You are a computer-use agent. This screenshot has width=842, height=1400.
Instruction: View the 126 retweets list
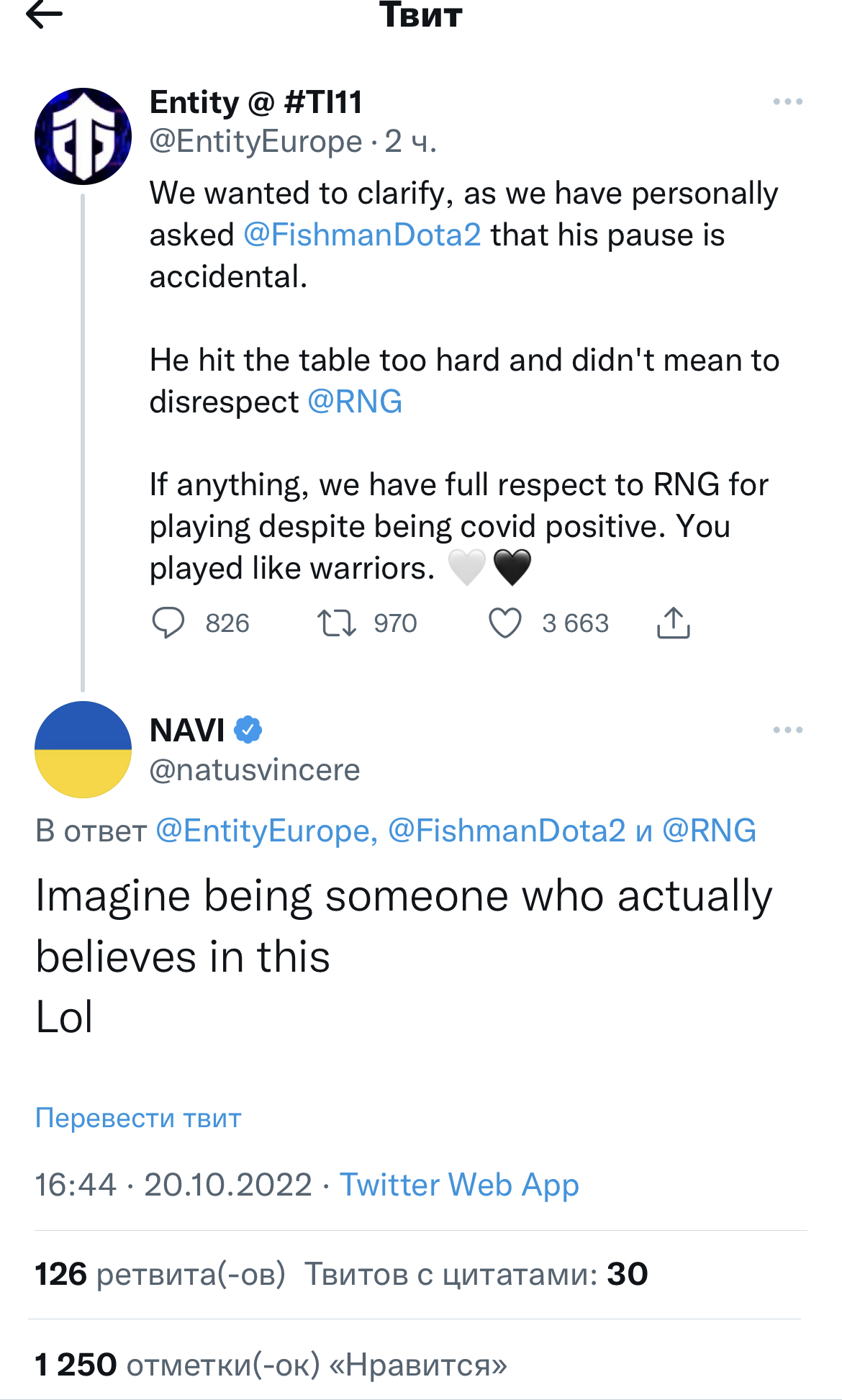point(160,1274)
